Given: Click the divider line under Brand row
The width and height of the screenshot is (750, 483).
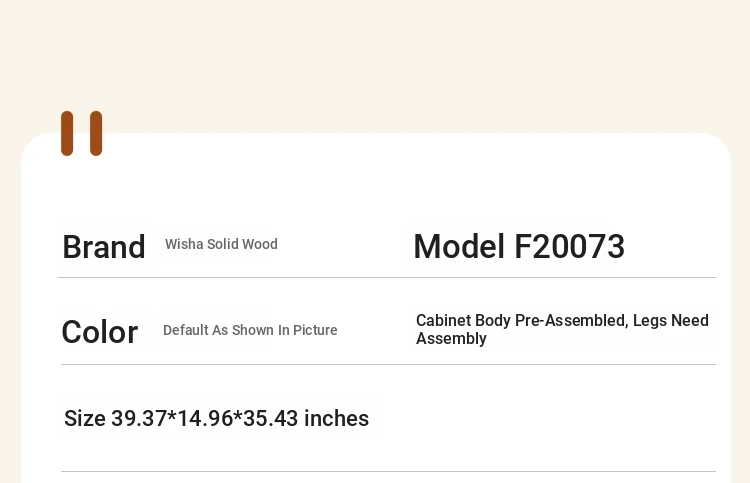Looking at the screenshot, I should coord(387,277).
